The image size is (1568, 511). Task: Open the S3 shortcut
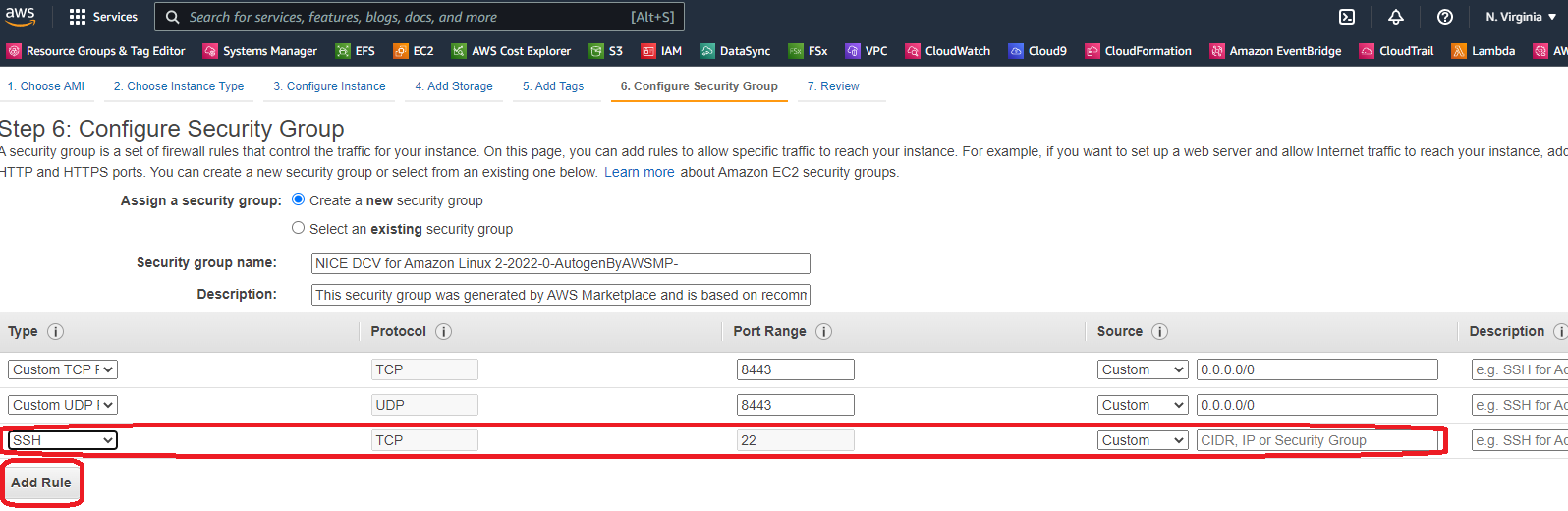pyautogui.click(x=606, y=51)
